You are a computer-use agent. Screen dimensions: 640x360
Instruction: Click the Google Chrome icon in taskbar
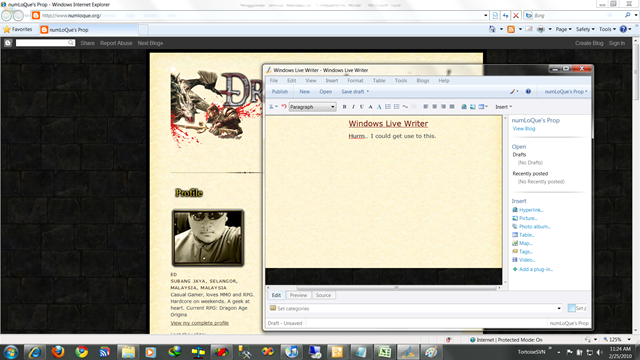82,351
